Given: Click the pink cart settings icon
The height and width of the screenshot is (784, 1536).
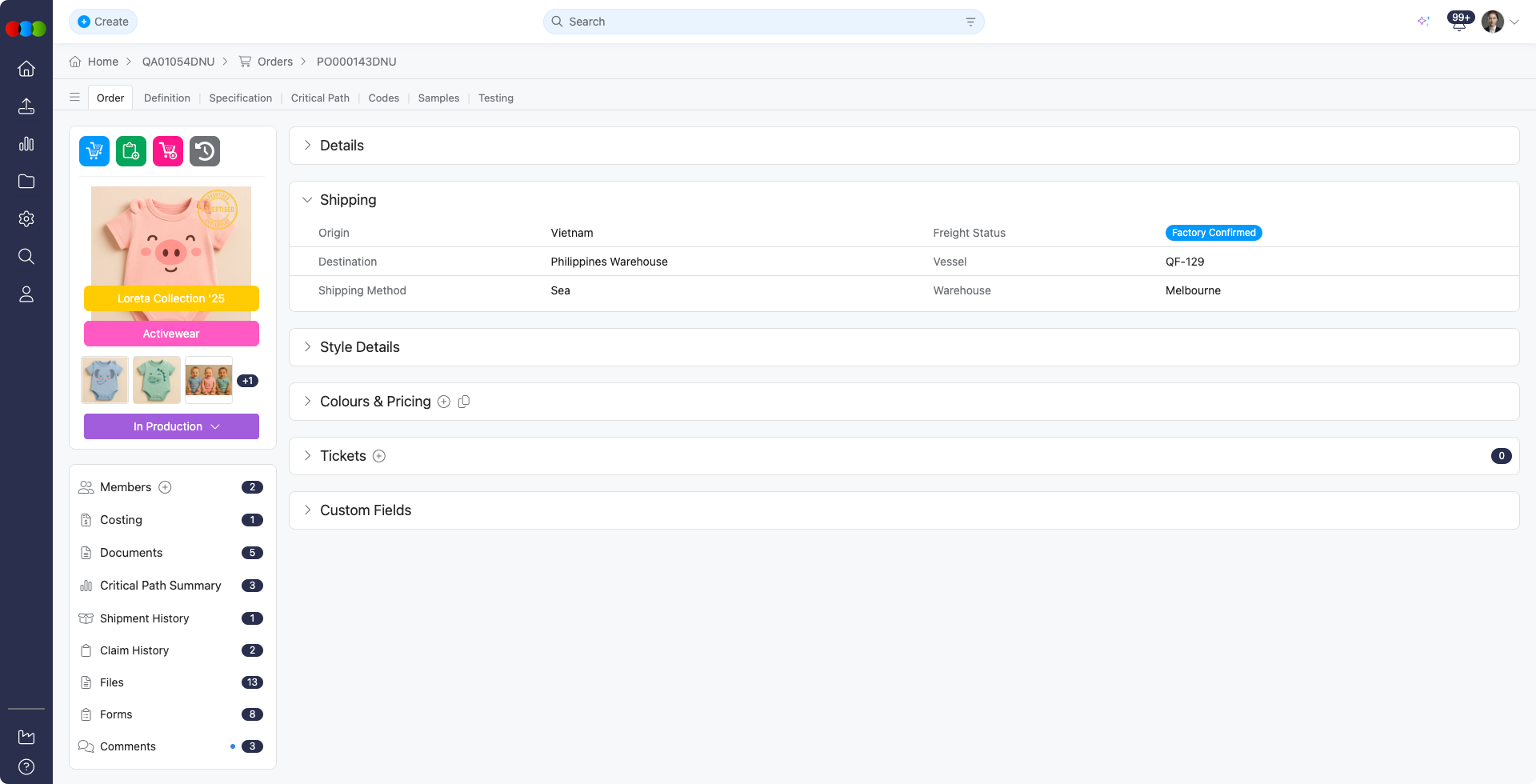Looking at the screenshot, I should 168,151.
